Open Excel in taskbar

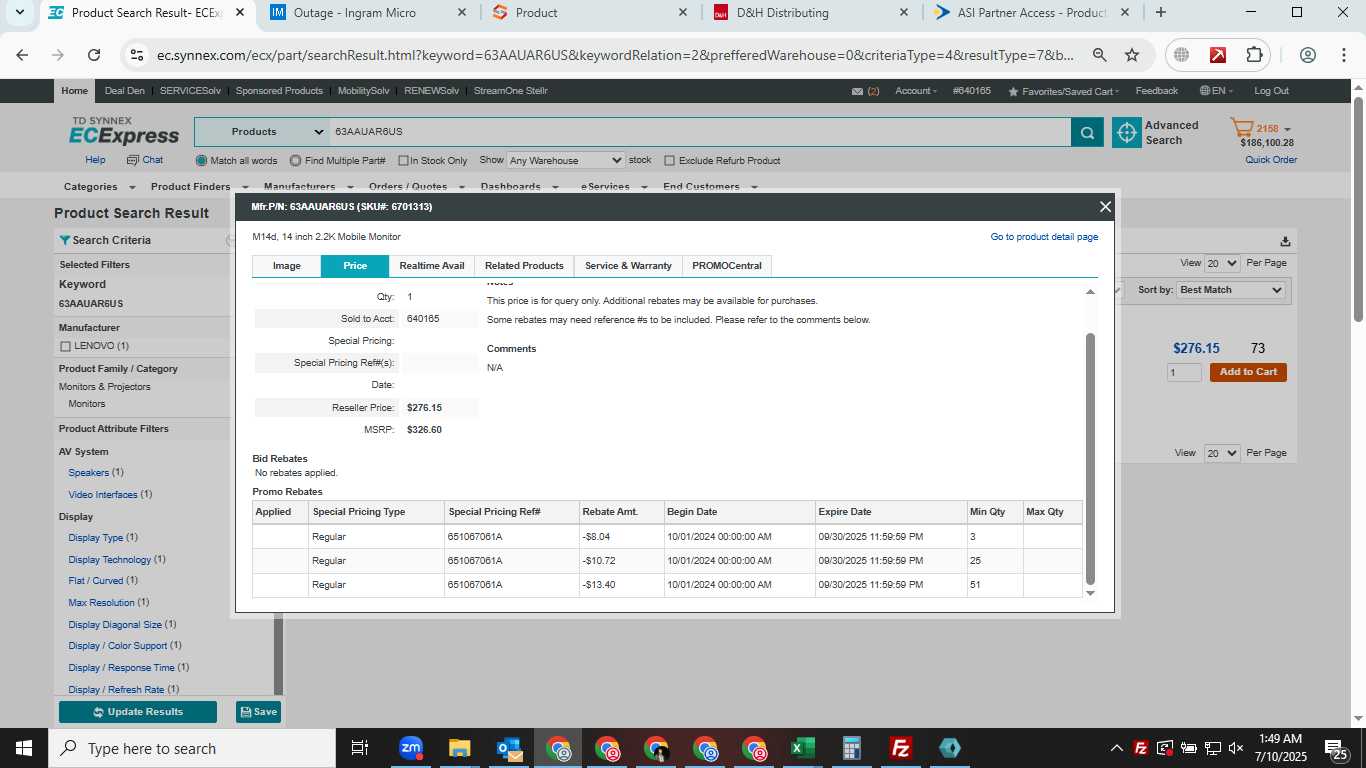point(803,748)
